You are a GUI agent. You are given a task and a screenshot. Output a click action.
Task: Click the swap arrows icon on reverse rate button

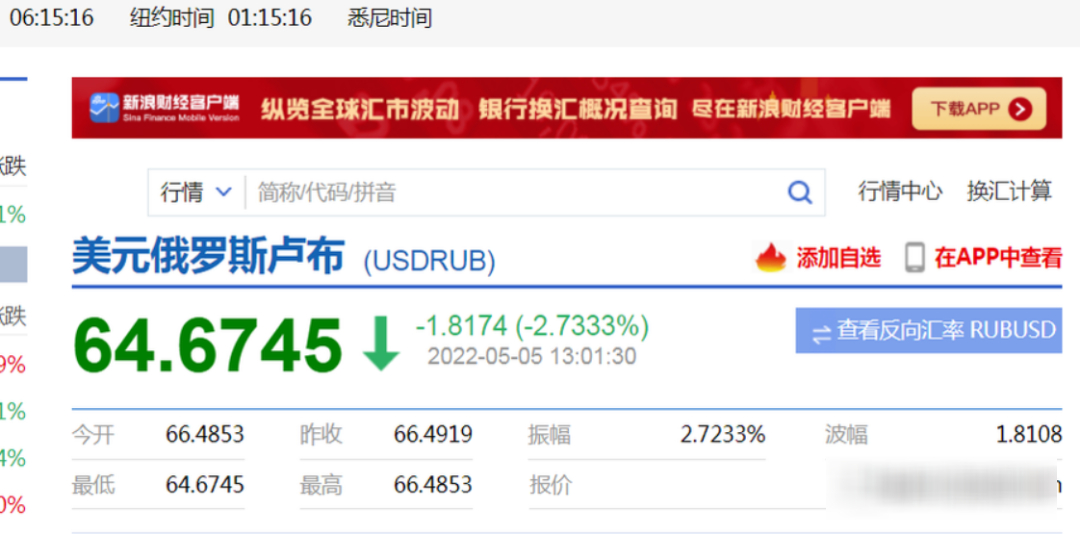pyautogui.click(x=821, y=333)
